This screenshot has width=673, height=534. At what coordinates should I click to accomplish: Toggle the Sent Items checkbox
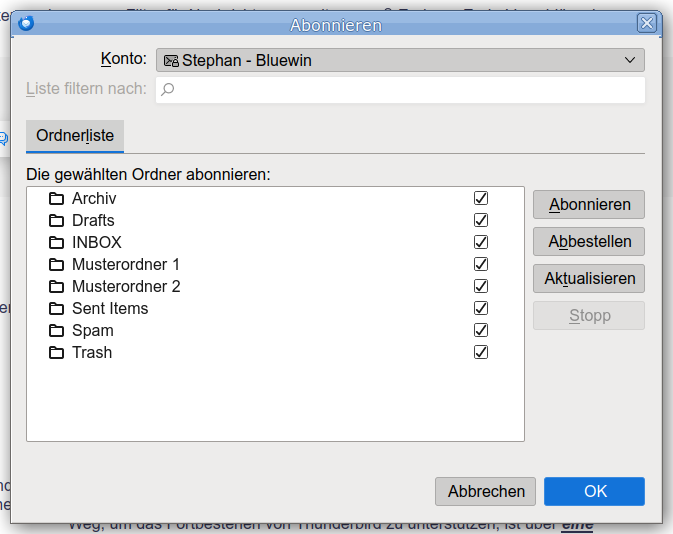[481, 308]
